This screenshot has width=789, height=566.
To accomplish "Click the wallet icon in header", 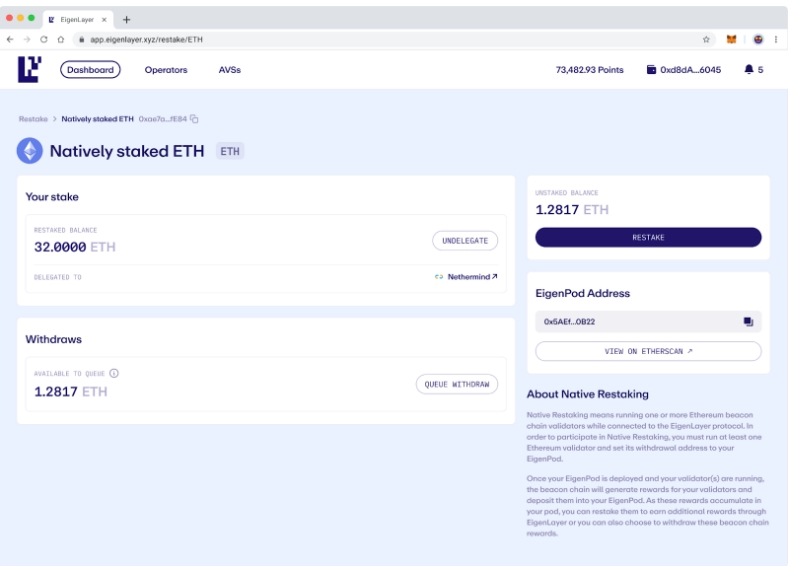I will pos(651,69).
